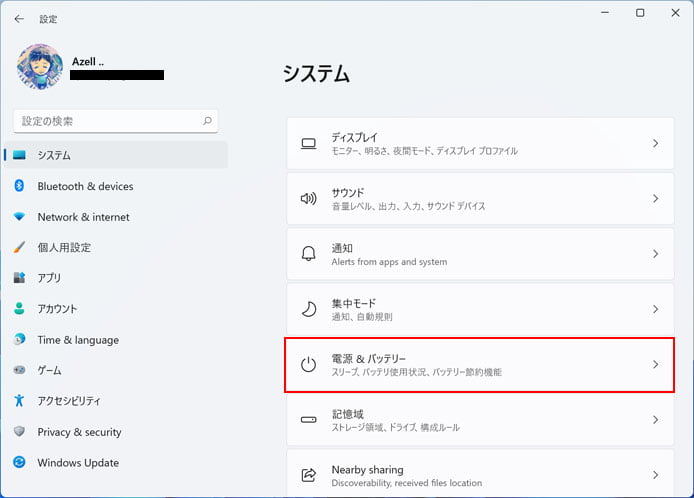
Task: Click the サウンド speaker icon
Action: [x=308, y=199]
